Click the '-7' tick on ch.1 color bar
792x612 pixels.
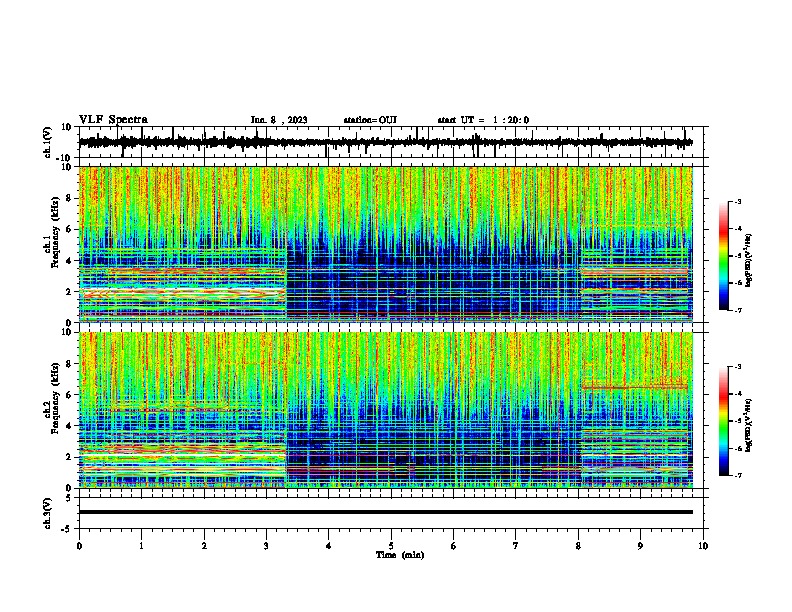click(737, 310)
